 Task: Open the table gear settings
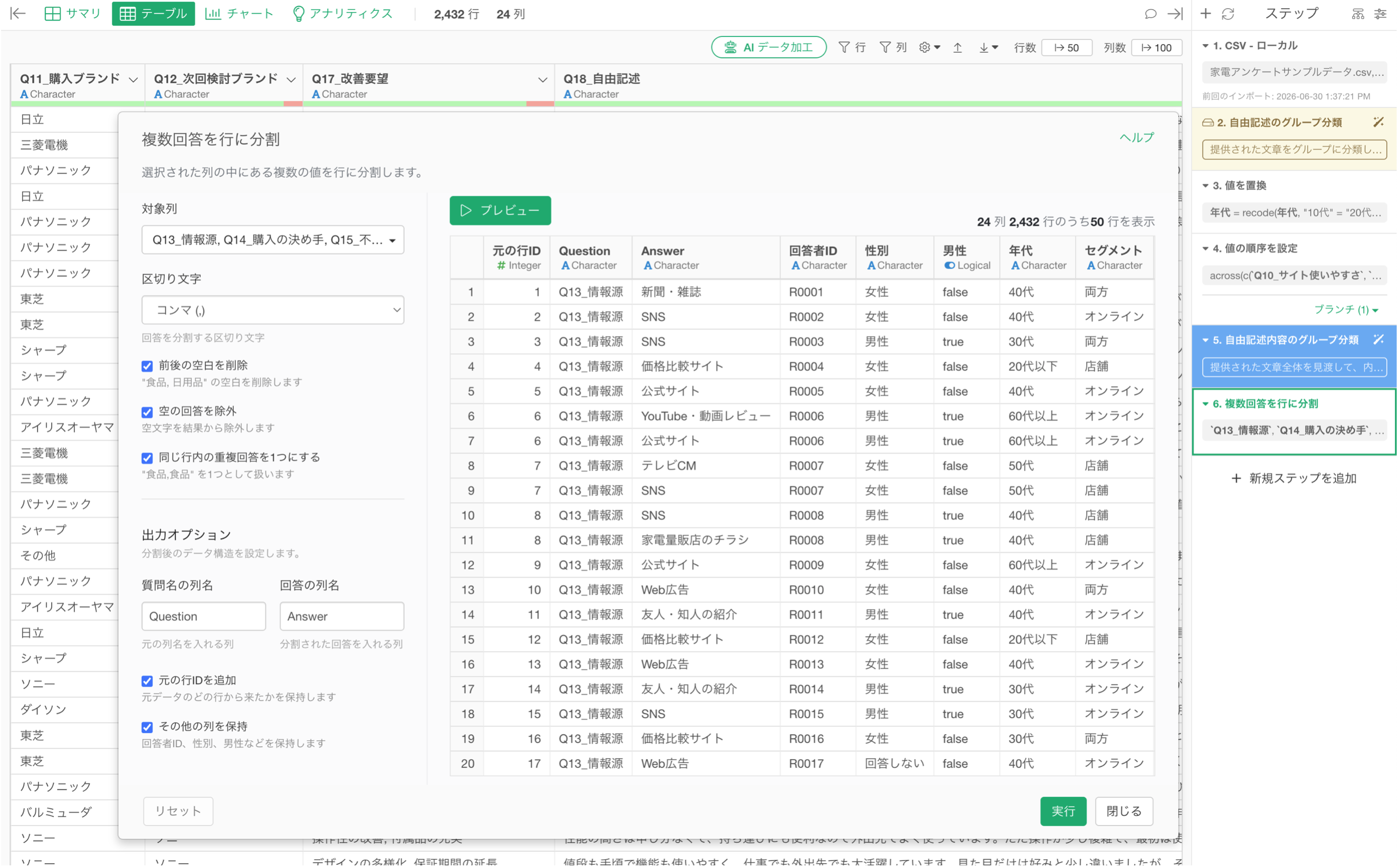click(929, 47)
